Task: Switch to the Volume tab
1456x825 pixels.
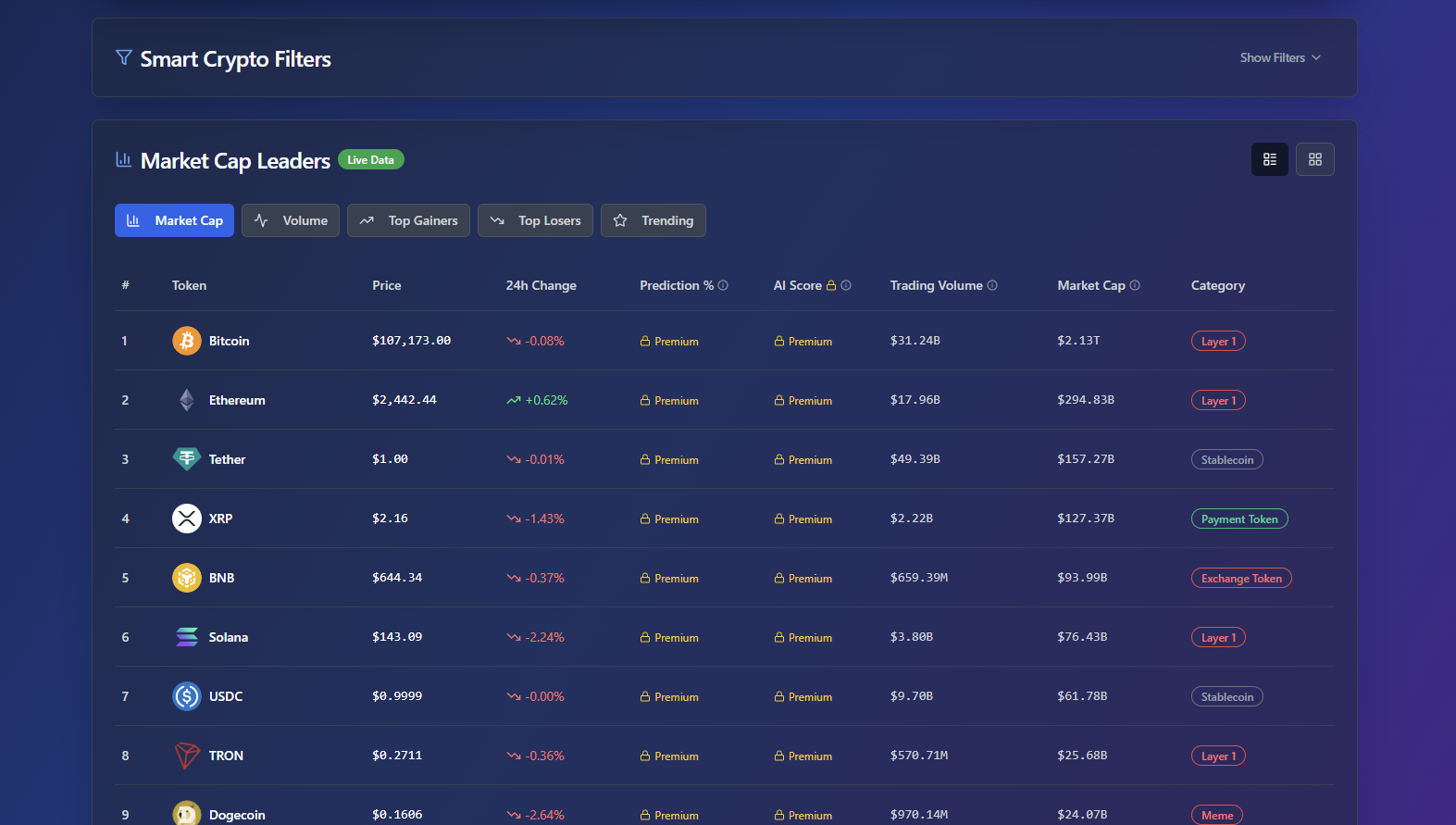Action: pos(291,220)
